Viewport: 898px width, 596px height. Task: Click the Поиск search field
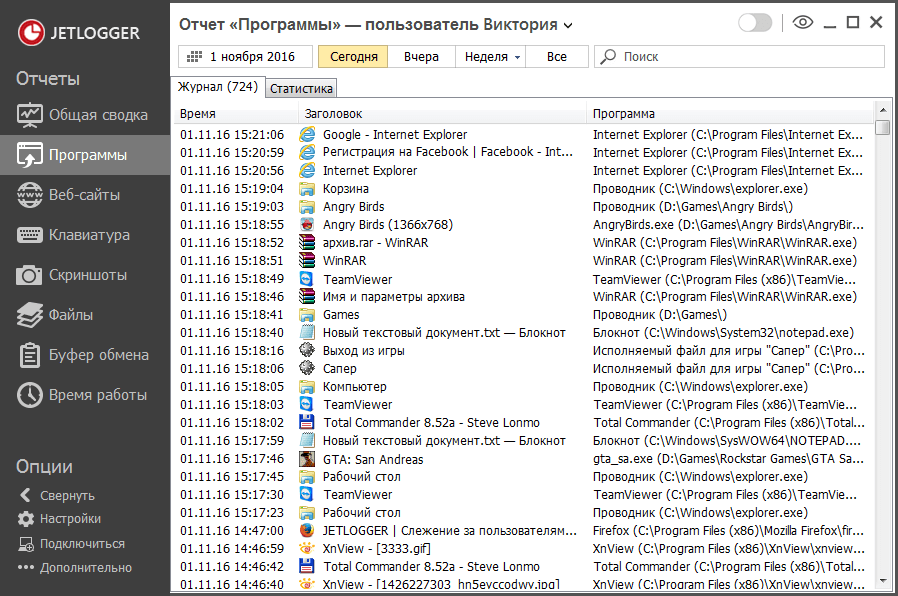(739, 57)
